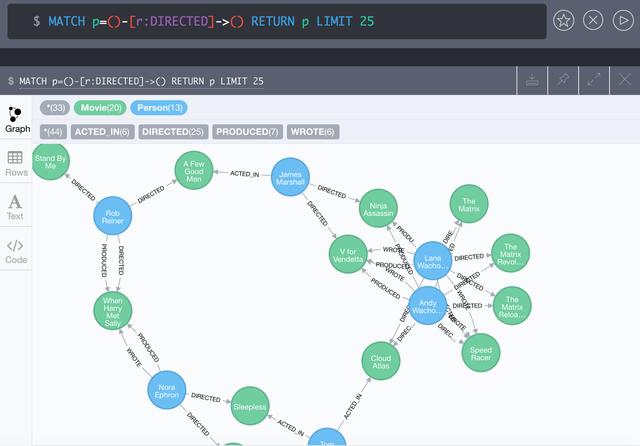Favorite the query using the star icon
Viewport: 640px width, 446px height.
point(563,20)
